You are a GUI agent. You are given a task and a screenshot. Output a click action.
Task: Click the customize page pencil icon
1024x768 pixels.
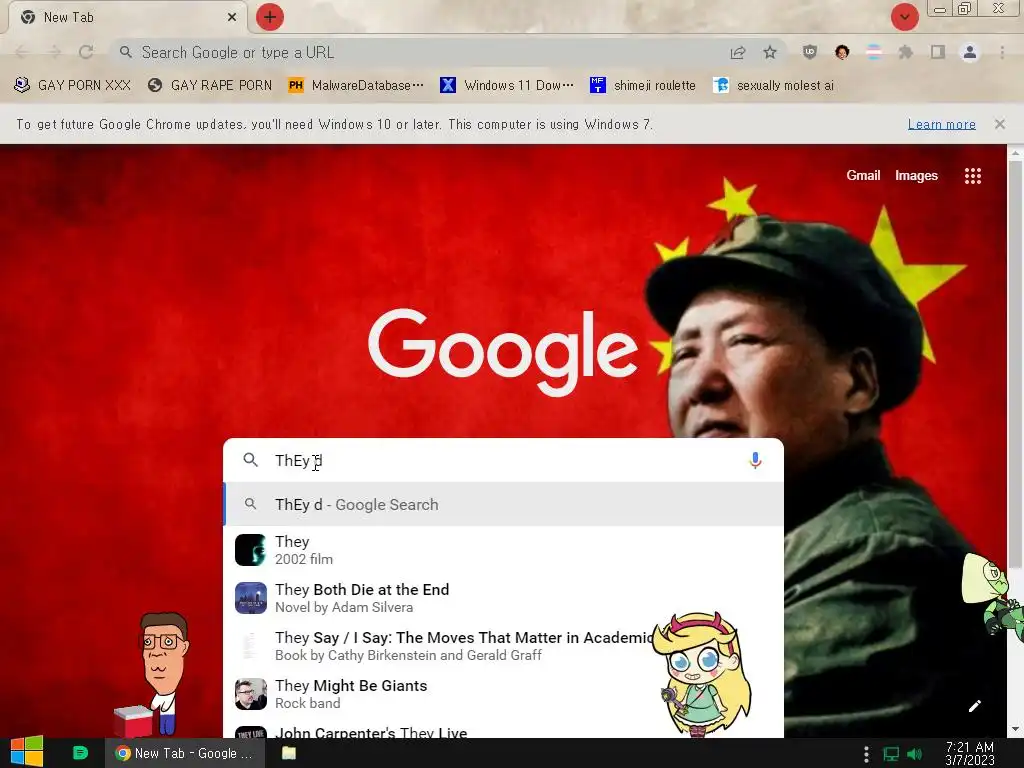(x=974, y=706)
